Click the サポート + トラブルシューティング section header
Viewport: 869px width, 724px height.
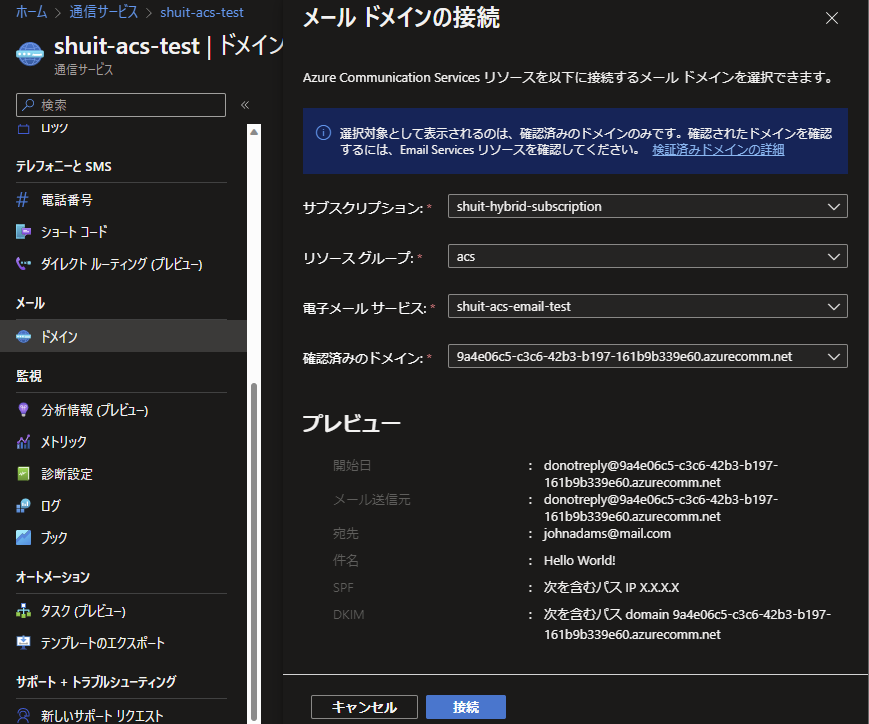[x=96, y=682]
